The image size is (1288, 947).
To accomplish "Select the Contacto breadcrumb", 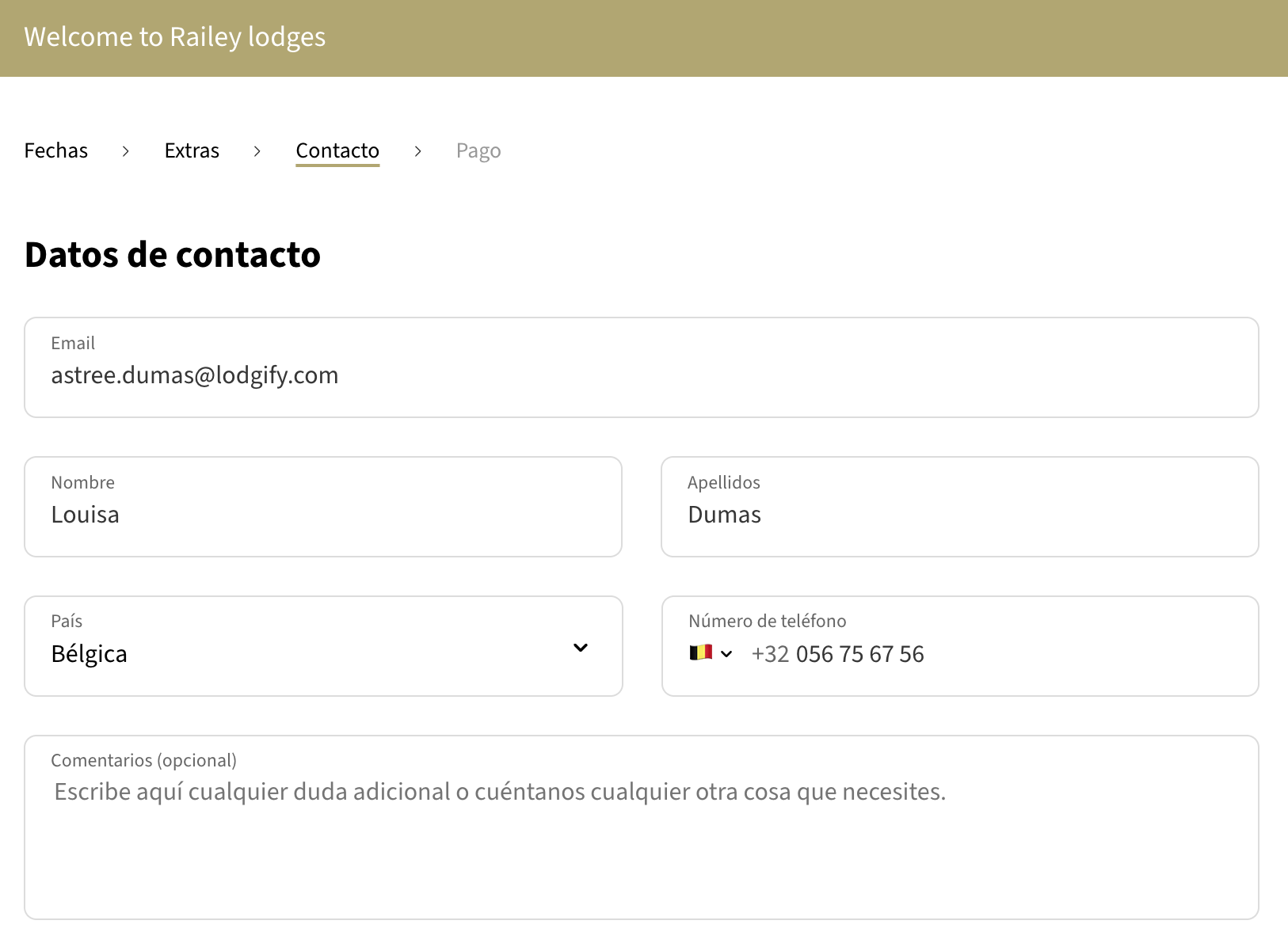I will pyautogui.click(x=337, y=150).
